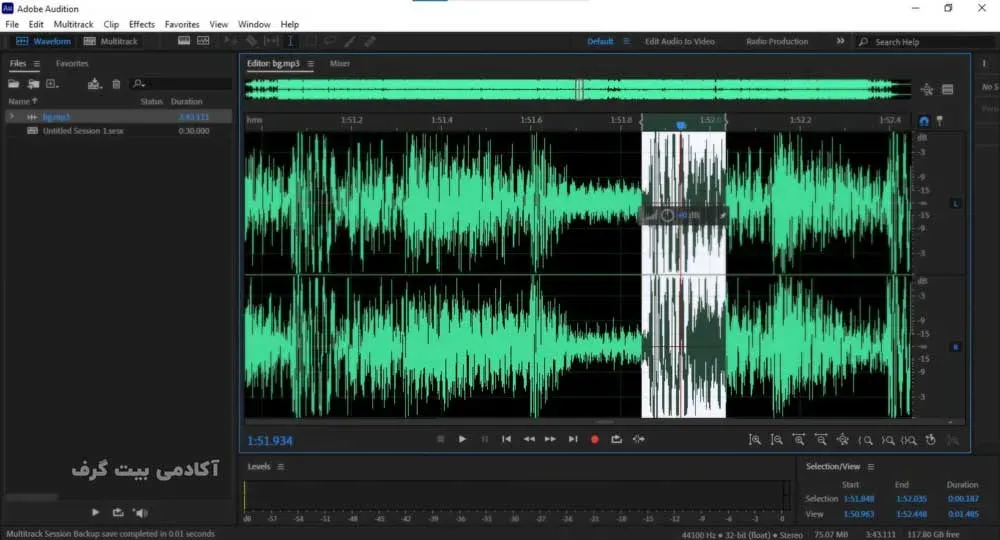The image size is (1000, 540).
Task: Select the Razor tool
Action: (251, 41)
